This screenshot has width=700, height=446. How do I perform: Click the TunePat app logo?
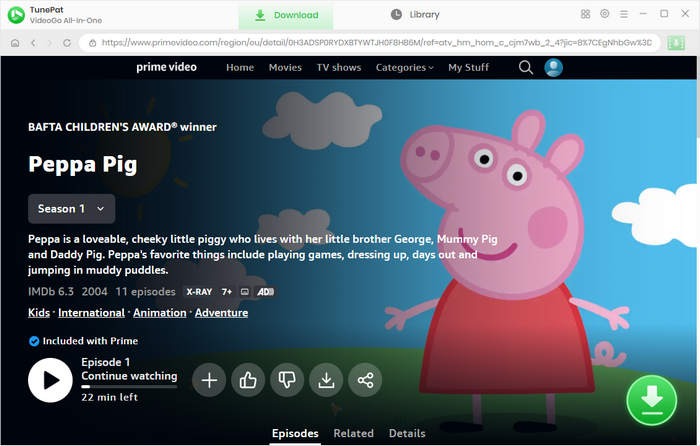[17, 15]
